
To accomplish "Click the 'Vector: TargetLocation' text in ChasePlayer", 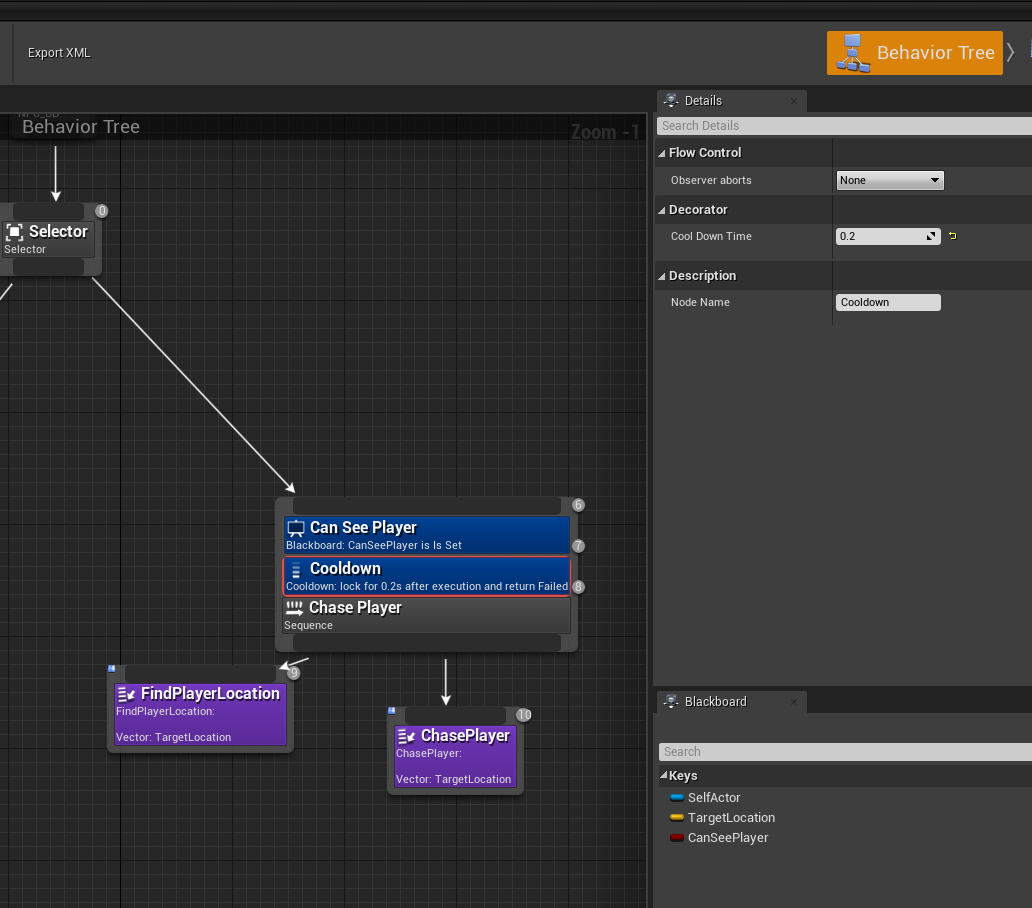I will tap(453, 779).
